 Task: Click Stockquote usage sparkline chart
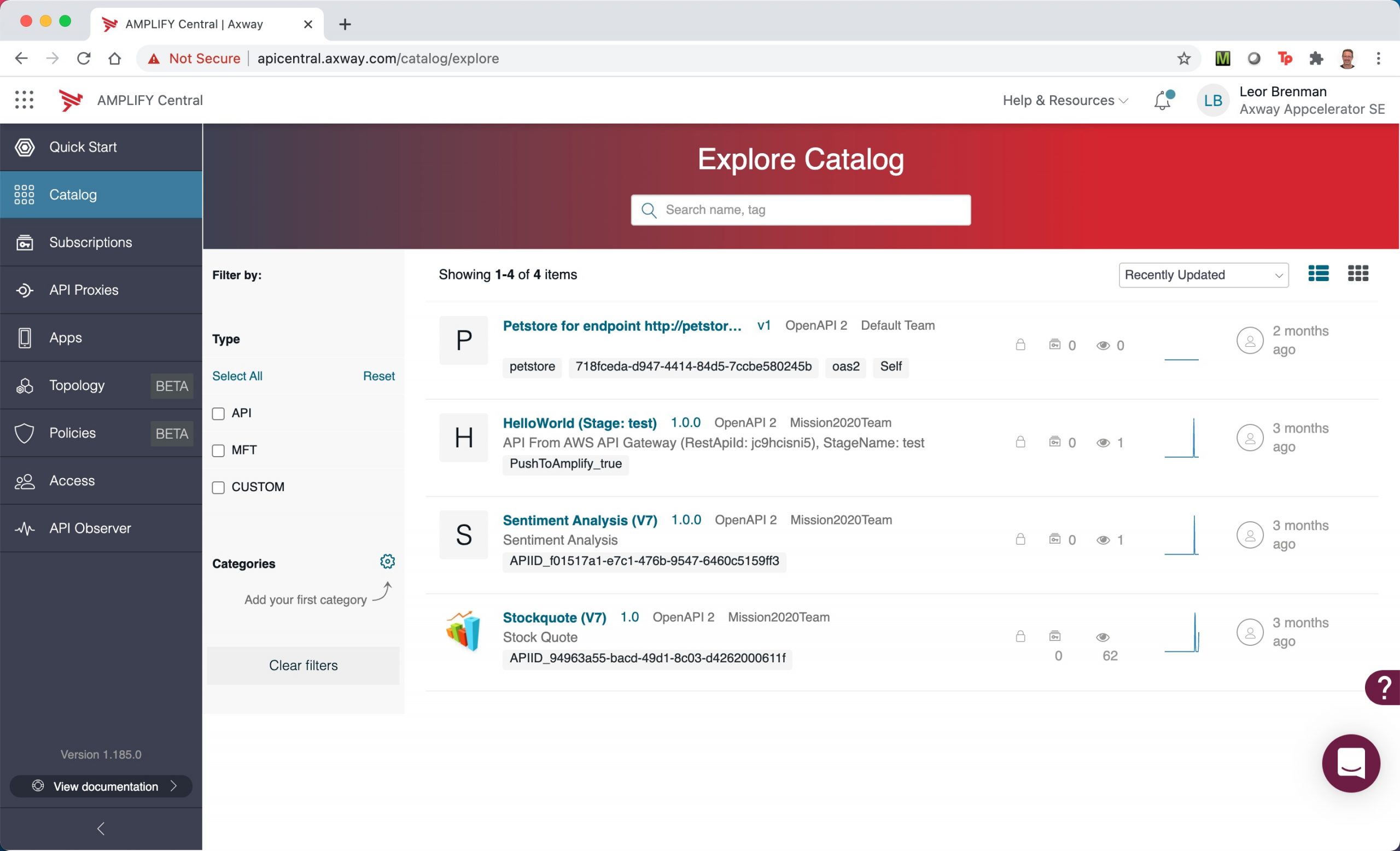(1182, 632)
